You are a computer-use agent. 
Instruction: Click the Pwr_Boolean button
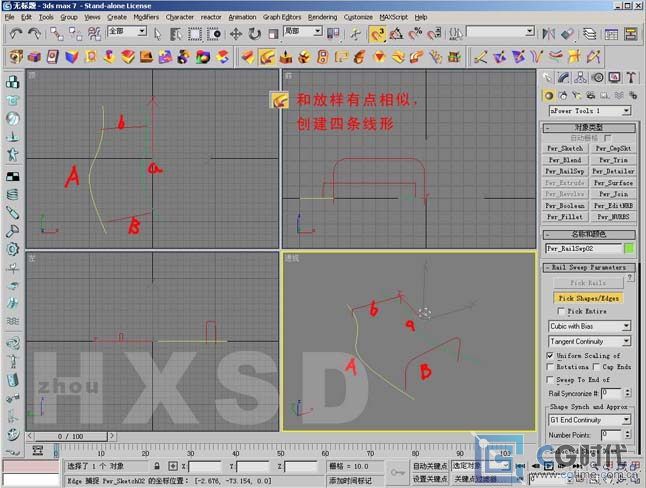[x=565, y=205]
